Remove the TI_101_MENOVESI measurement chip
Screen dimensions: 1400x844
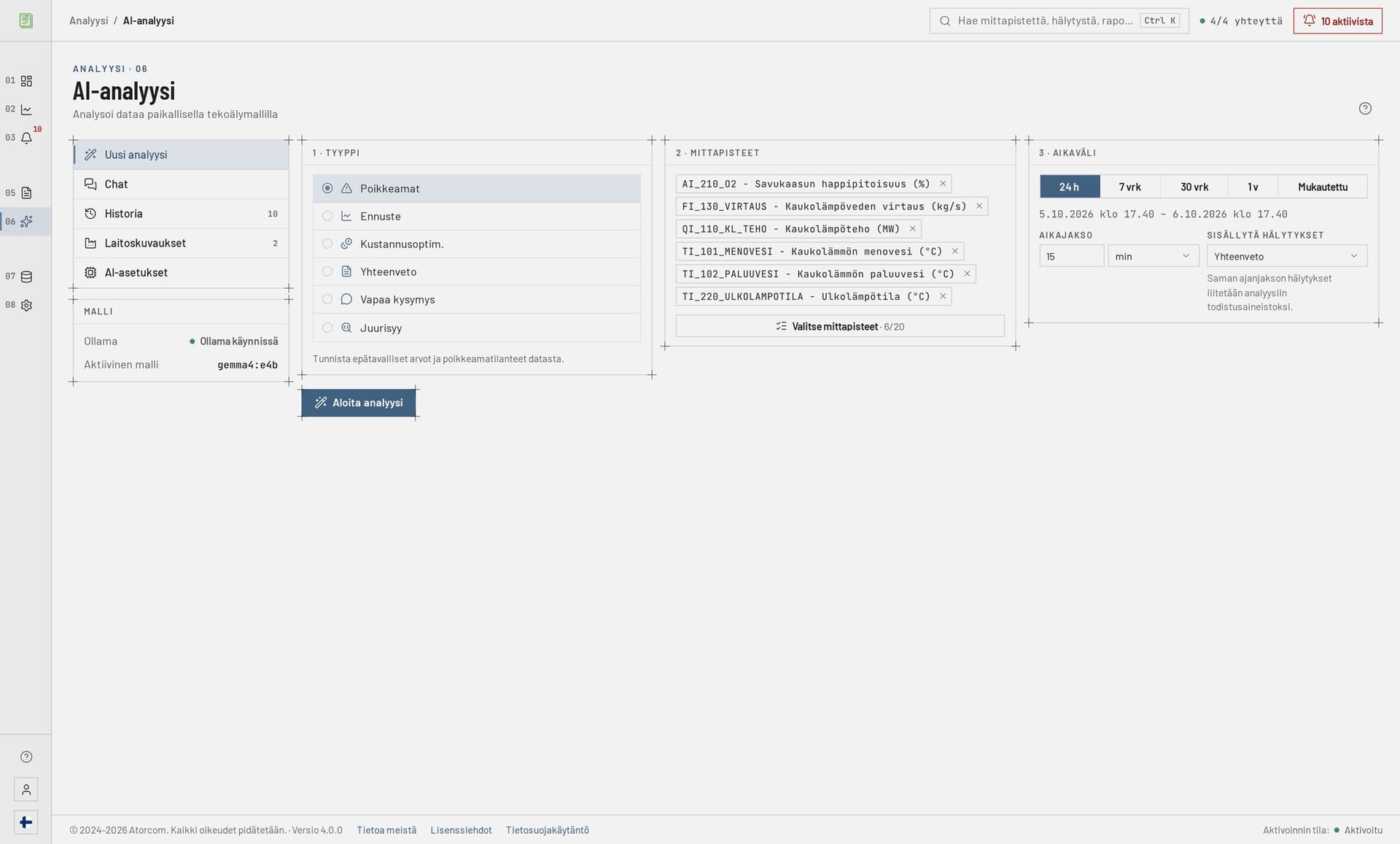click(x=954, y=252)
